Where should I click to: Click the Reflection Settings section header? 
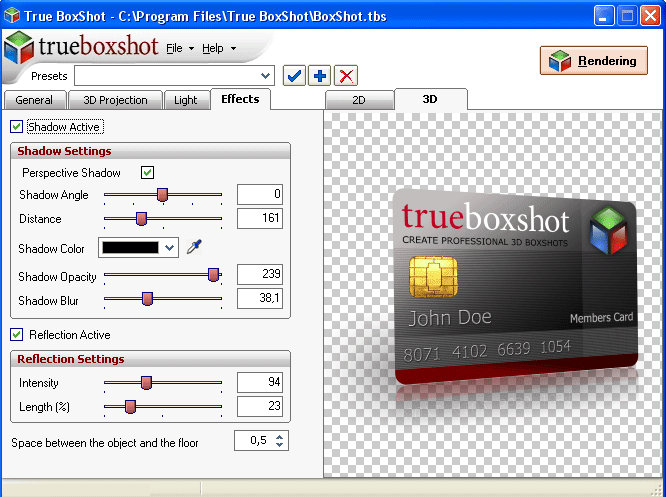[x=150, y=359]
